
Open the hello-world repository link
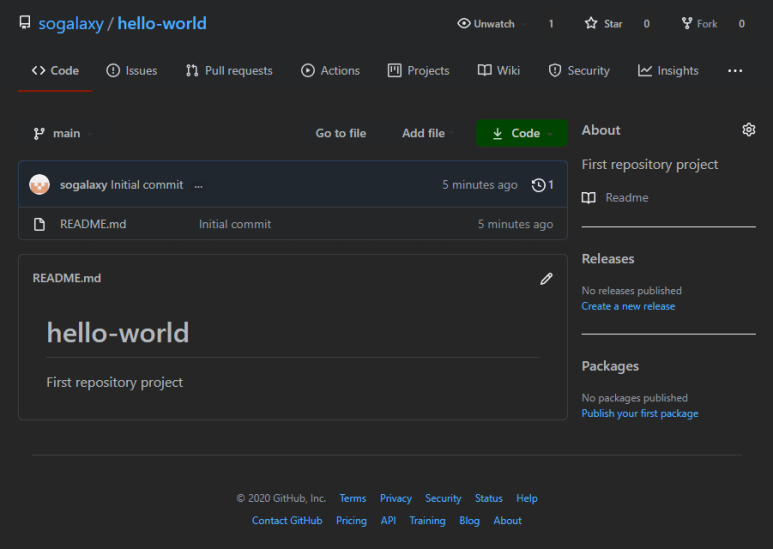[162, 23]
